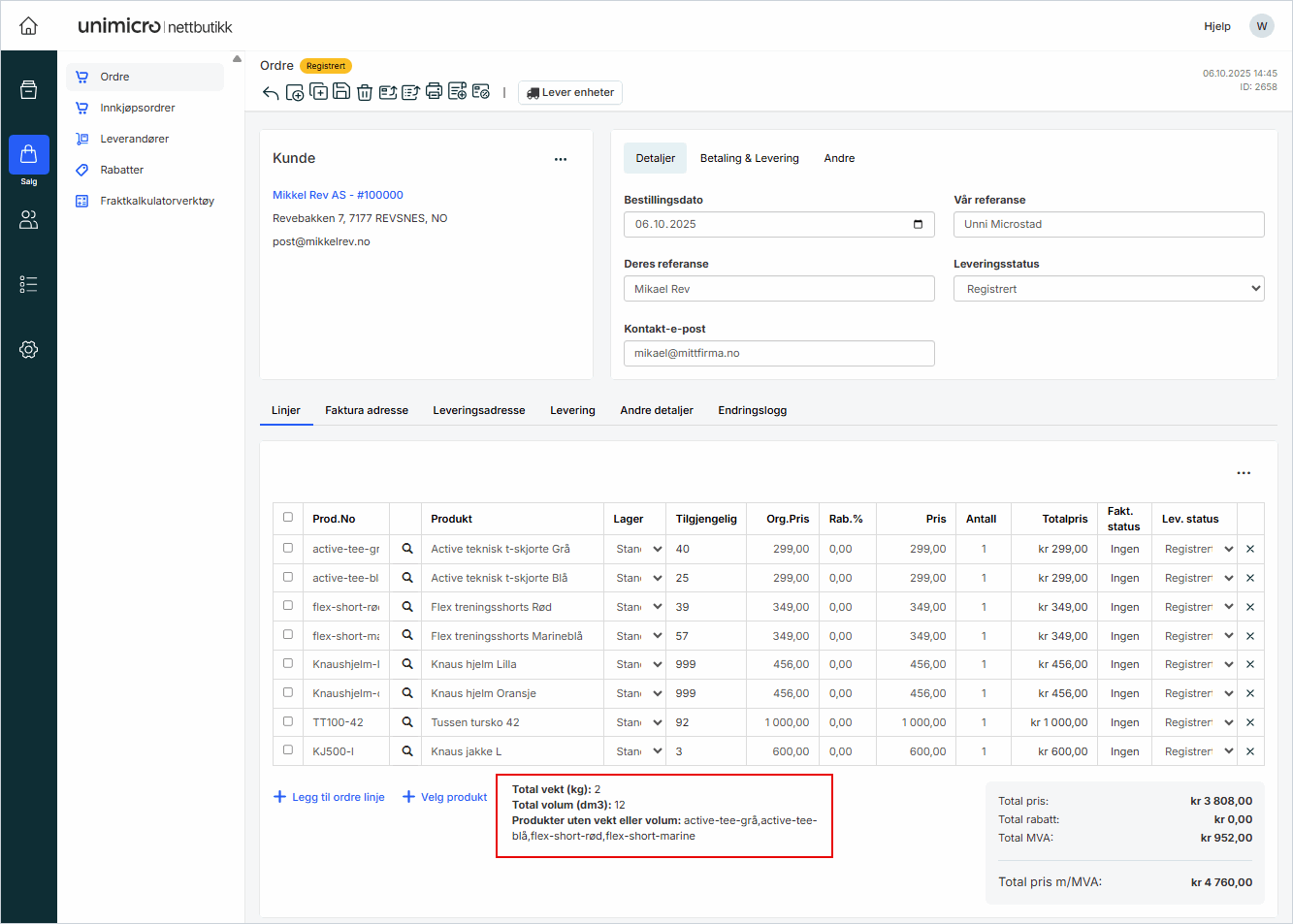
Task: Open the settings gear in the left sidebar
Action: click(29, 350)
